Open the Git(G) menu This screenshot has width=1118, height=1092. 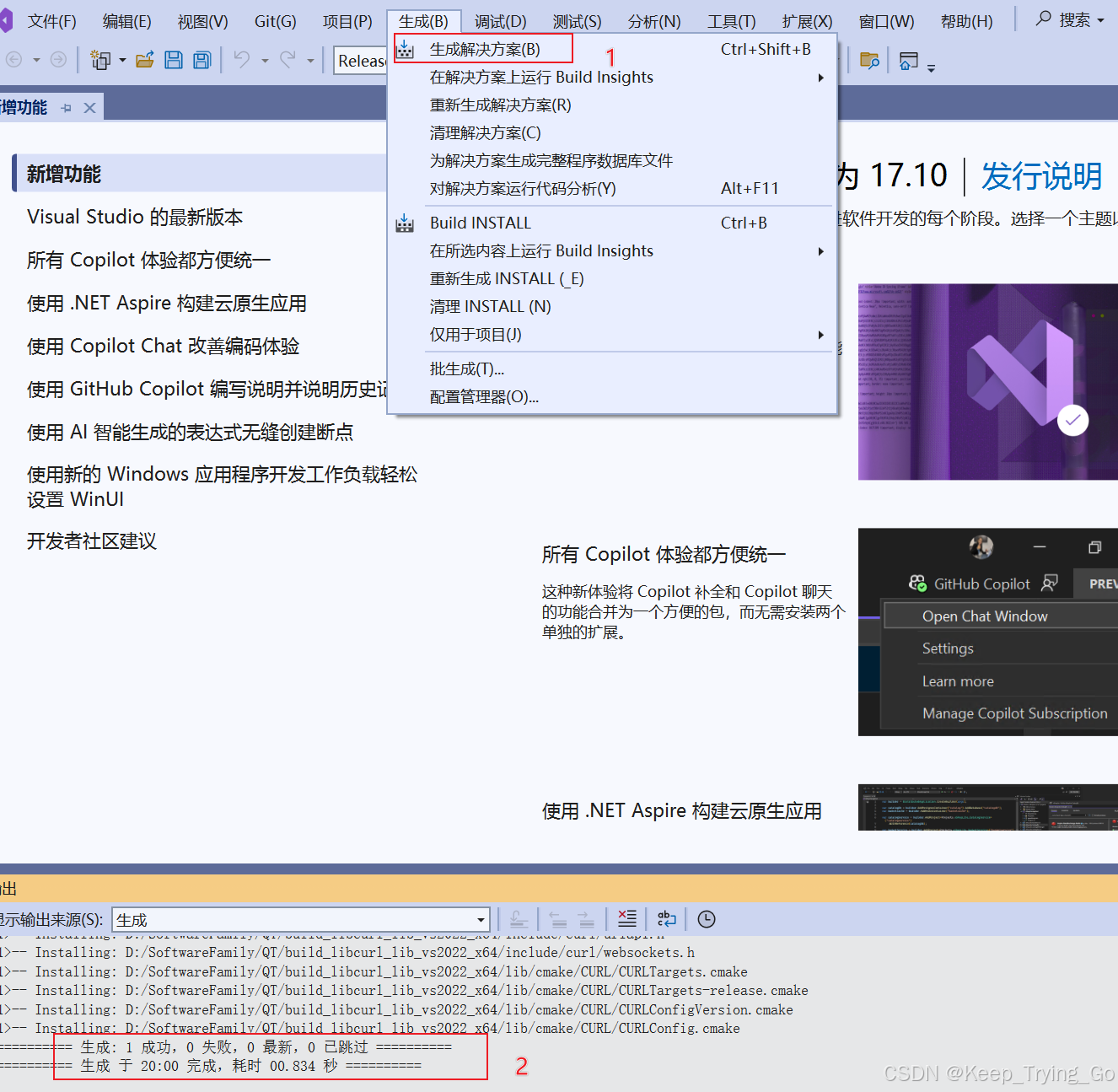(x=276, y=21)
